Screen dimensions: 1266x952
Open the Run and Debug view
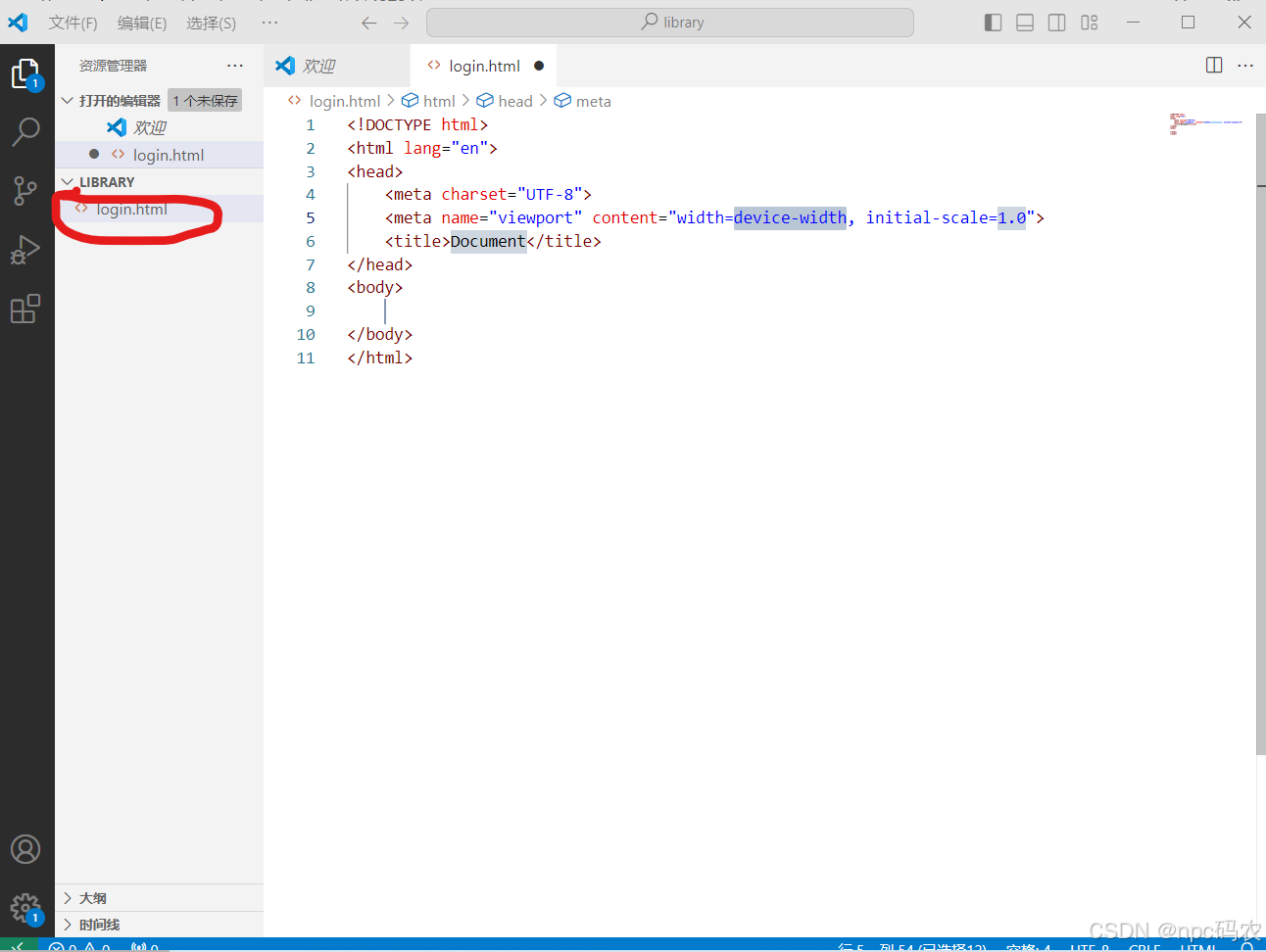click(x=25, y=250)
